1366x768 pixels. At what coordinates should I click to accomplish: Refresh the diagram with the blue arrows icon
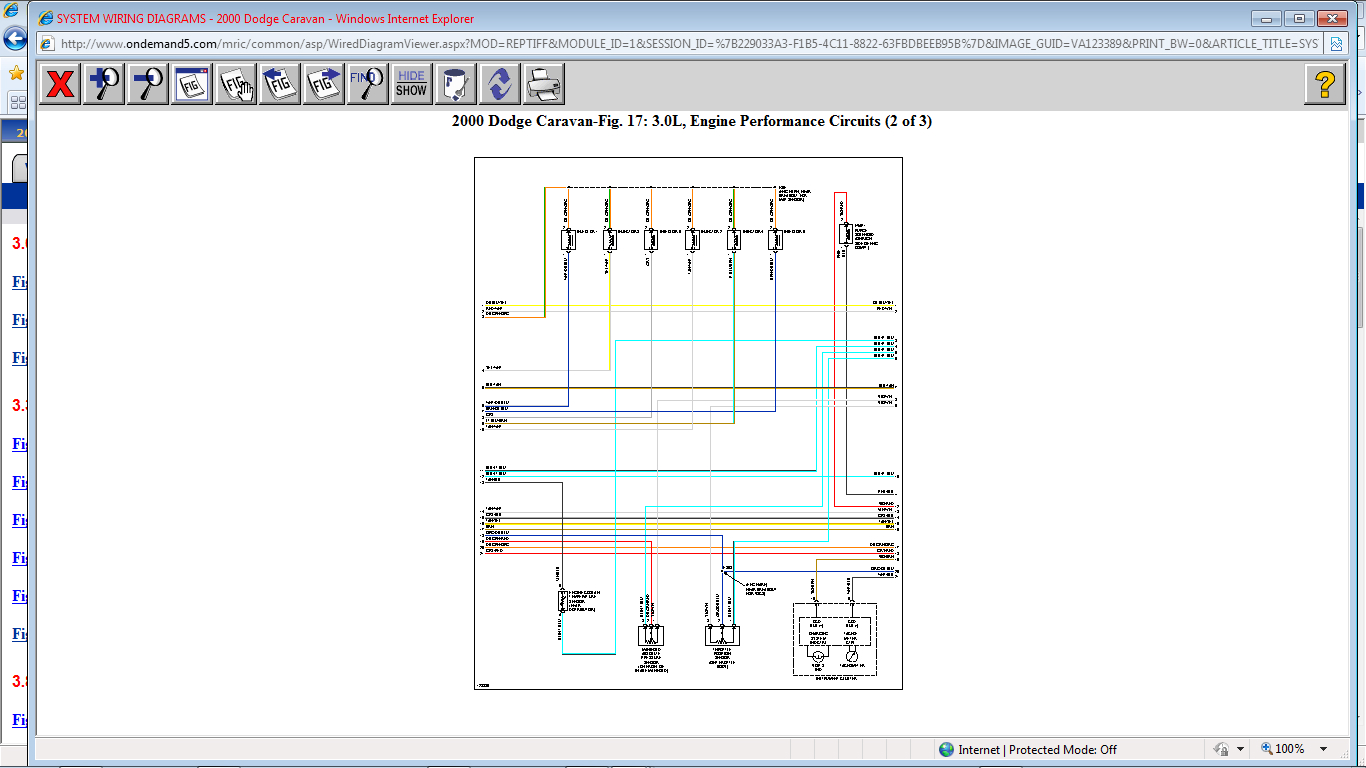click(x=499, y=84)
